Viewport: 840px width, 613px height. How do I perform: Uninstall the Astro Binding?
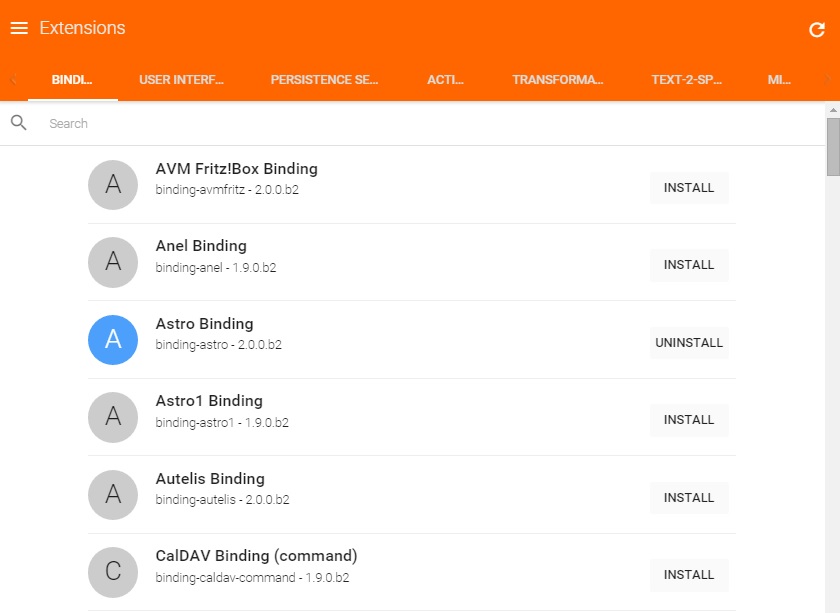click(689, 343)
